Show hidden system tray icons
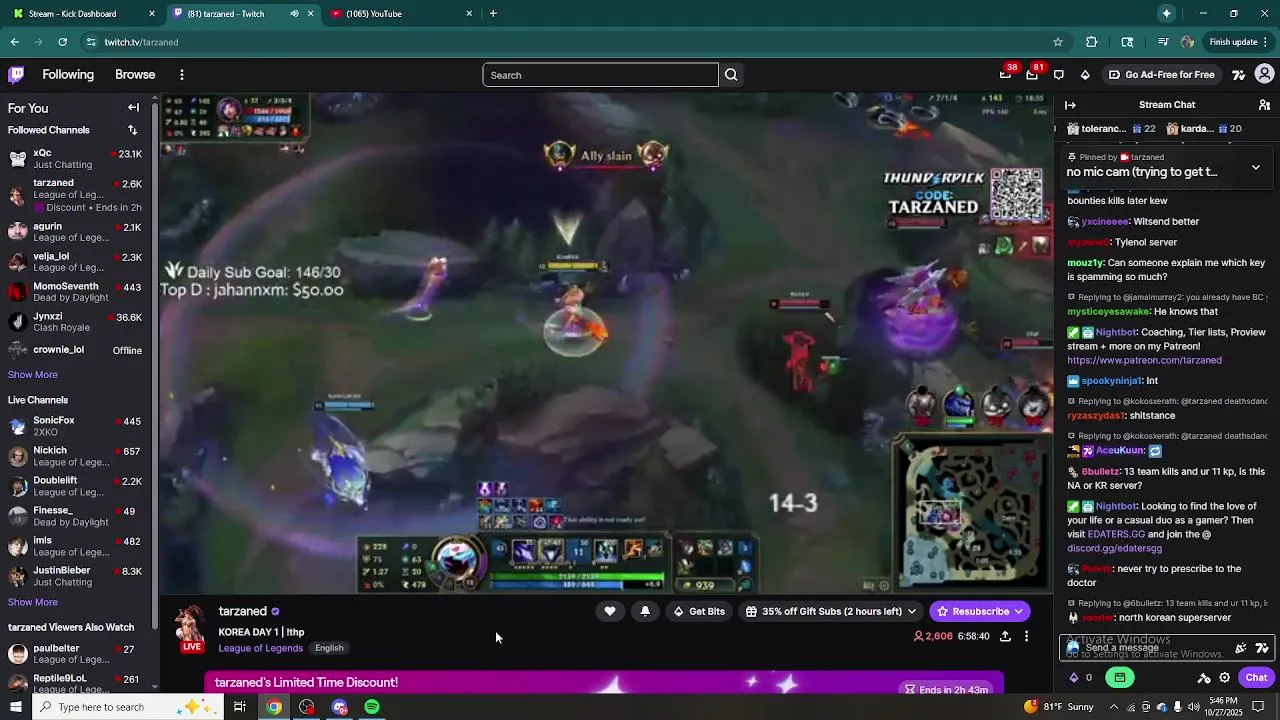The width and height of the screenshot is (1280, 720). click(1113, 707)
